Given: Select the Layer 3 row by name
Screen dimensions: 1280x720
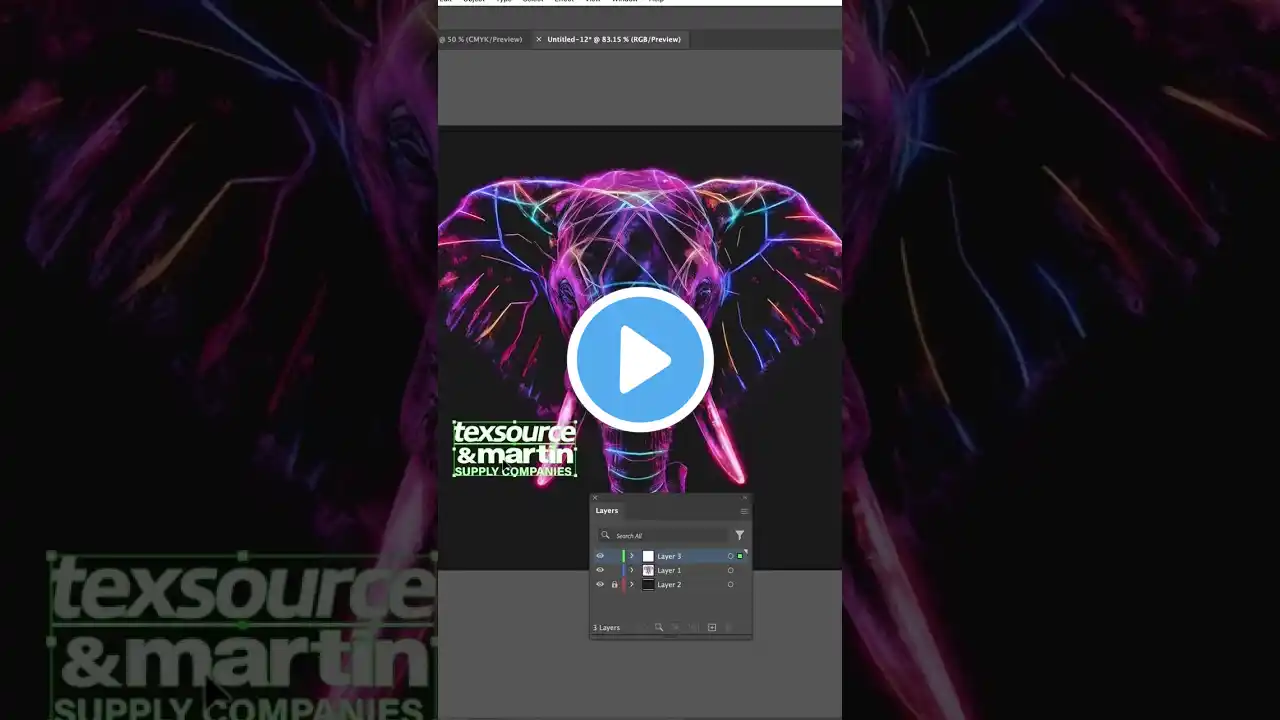Looking at the screenshot, I should (x=669, y=556).
